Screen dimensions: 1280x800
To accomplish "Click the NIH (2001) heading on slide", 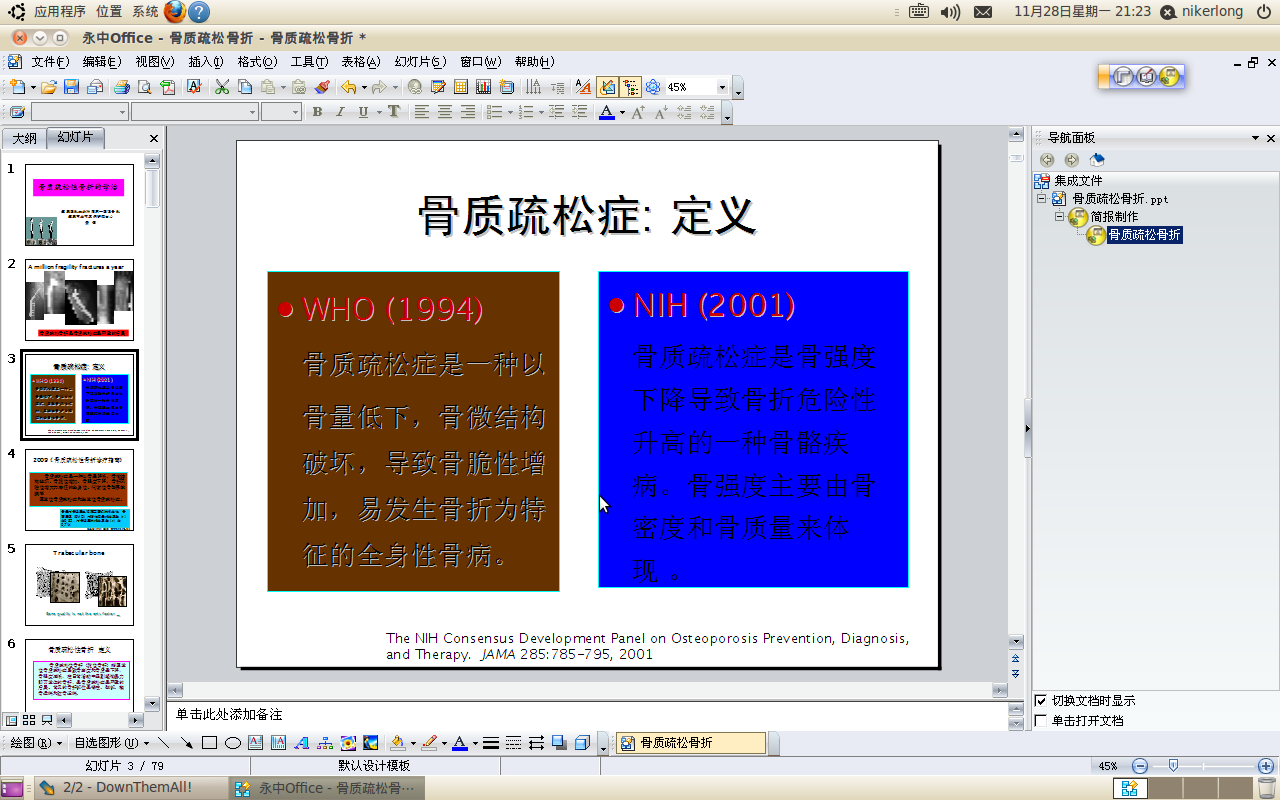I will pyautogui.click(x=714, y=305).
